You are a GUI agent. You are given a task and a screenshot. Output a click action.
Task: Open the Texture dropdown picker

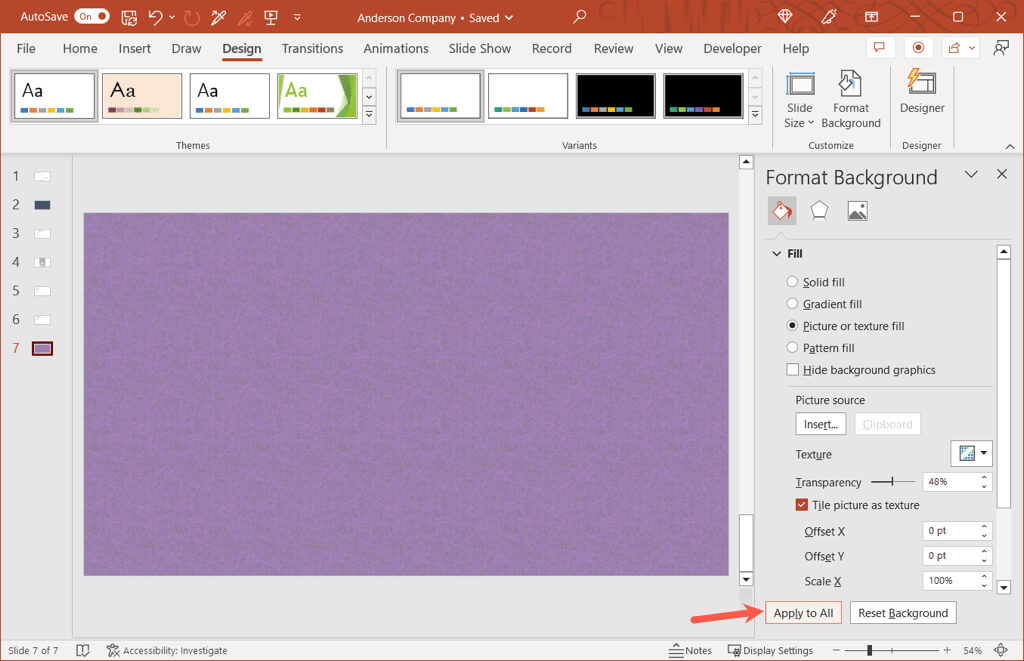970,454
